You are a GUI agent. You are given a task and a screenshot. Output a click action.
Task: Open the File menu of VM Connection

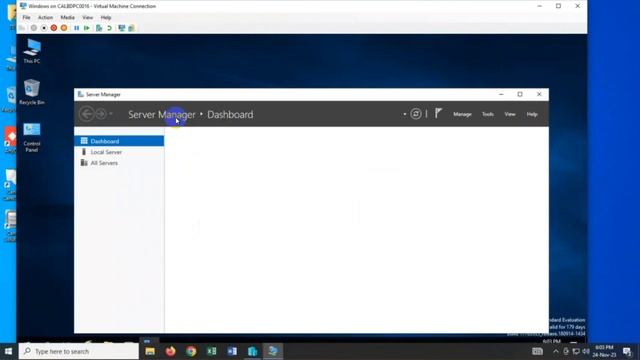click(x=27, y=18)
